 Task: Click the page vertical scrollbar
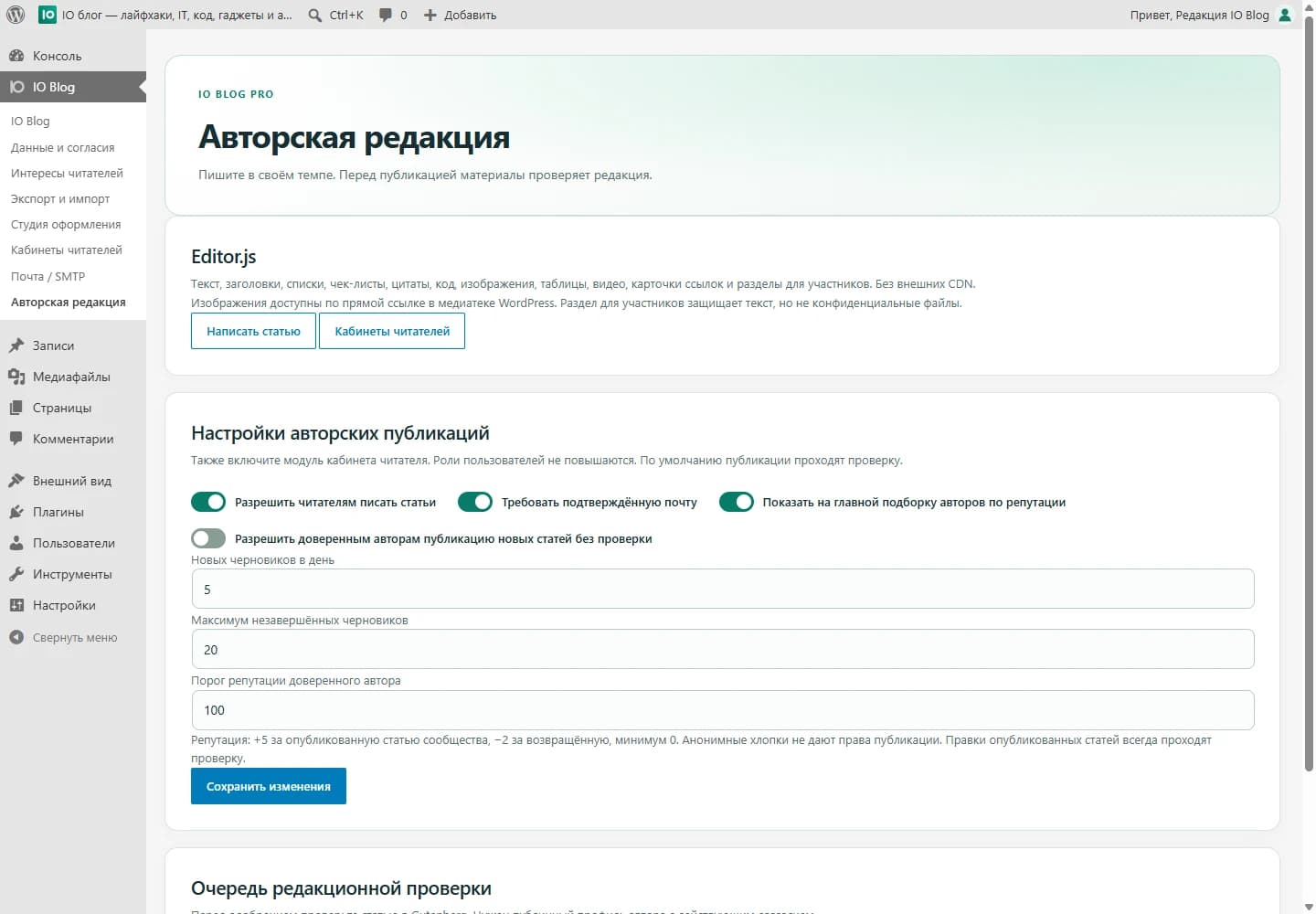(1309, 393)
